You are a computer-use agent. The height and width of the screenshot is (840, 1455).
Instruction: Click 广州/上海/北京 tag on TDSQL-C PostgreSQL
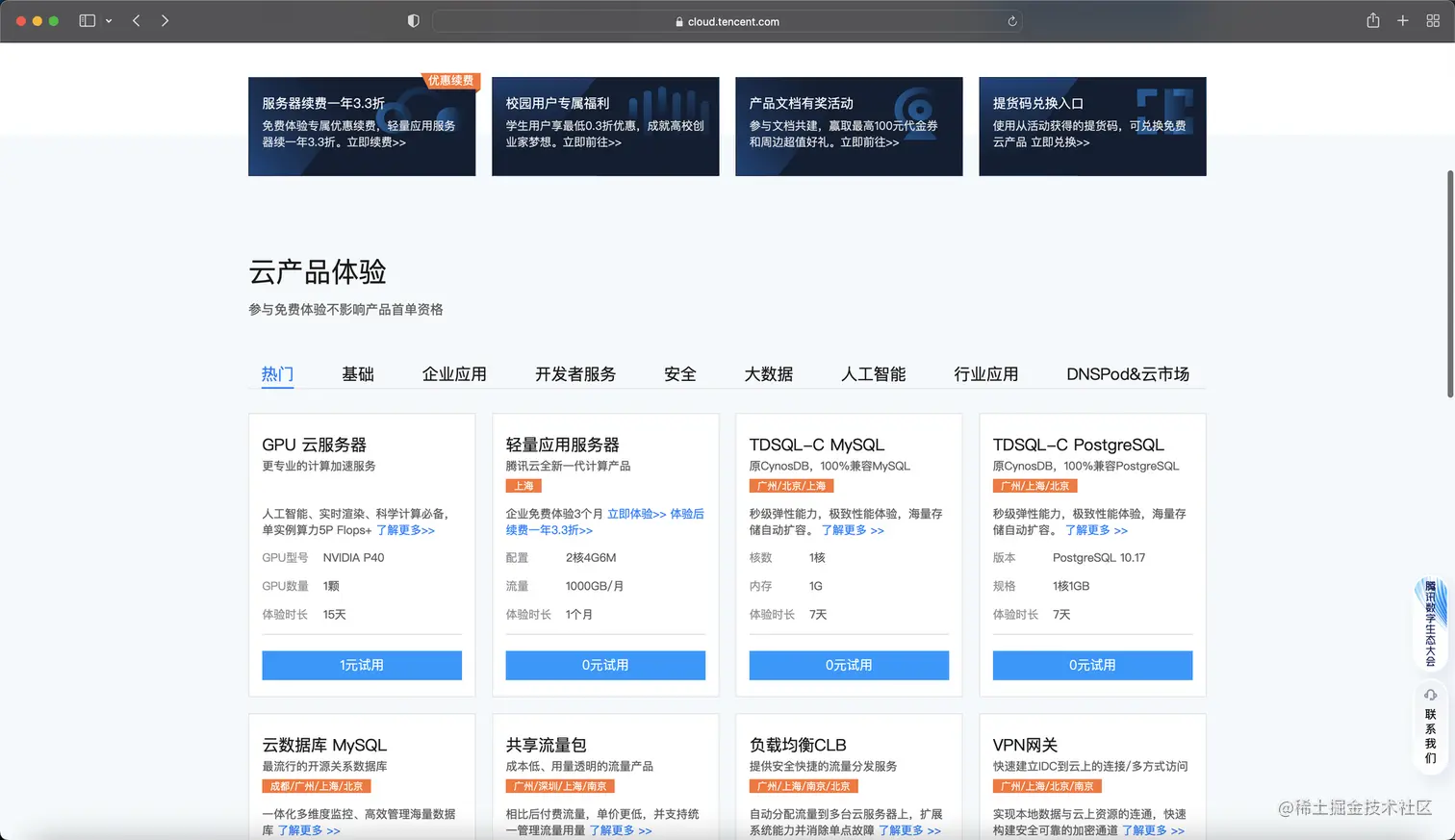coord(1034,486)
